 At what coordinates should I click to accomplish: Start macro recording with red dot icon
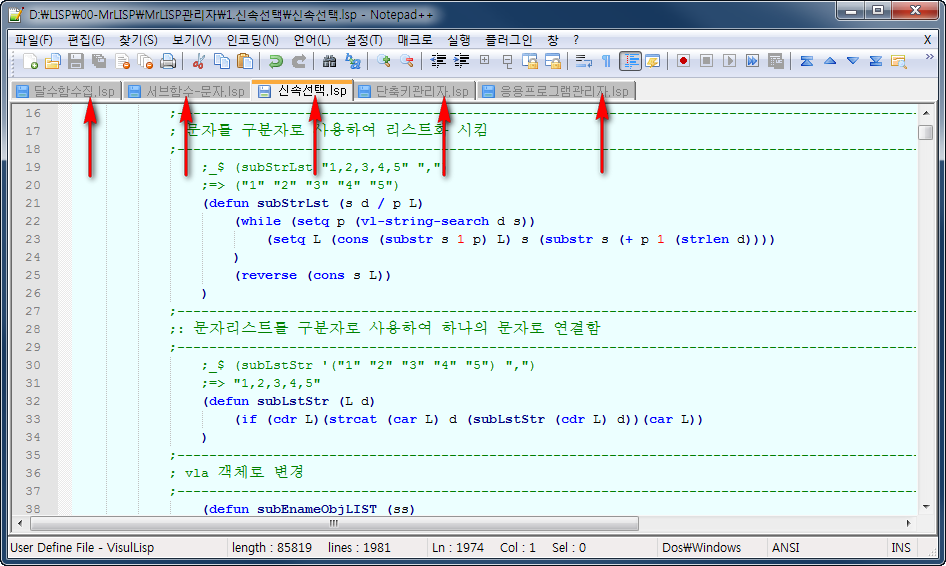click(683, 61)
